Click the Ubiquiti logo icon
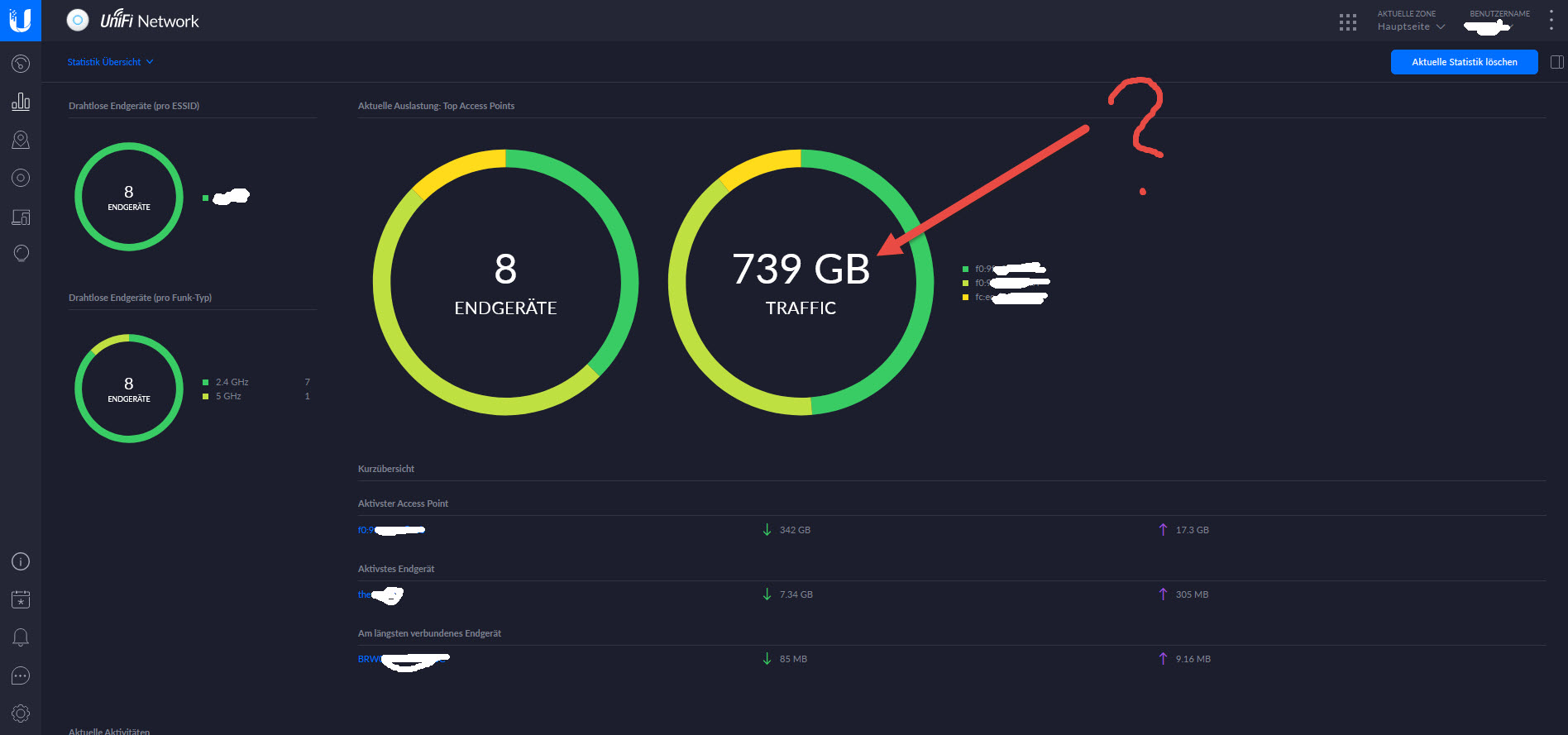The height and width of the screenshot is (735, 1568). (x=20, y=20)
